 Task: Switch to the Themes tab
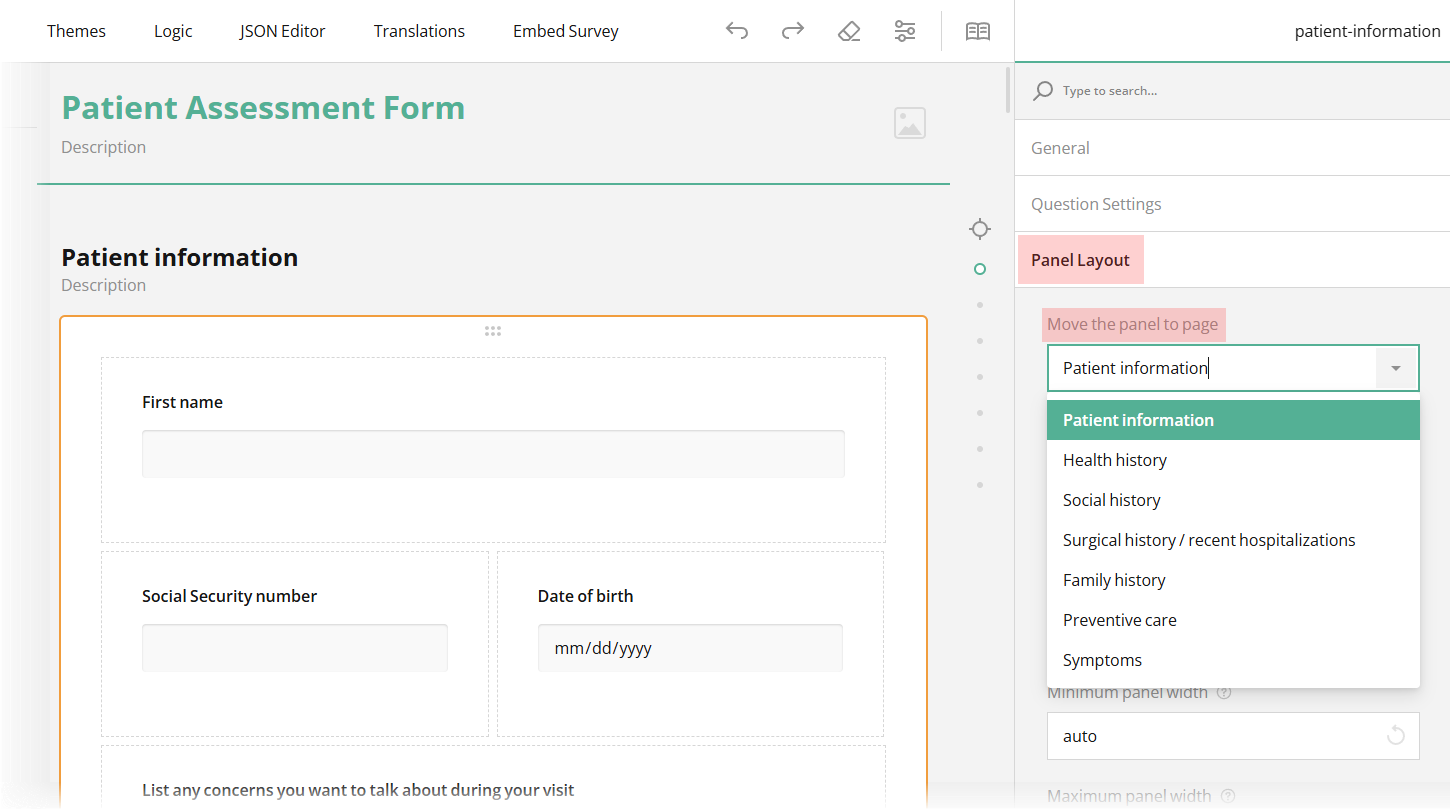coord(76,31)
